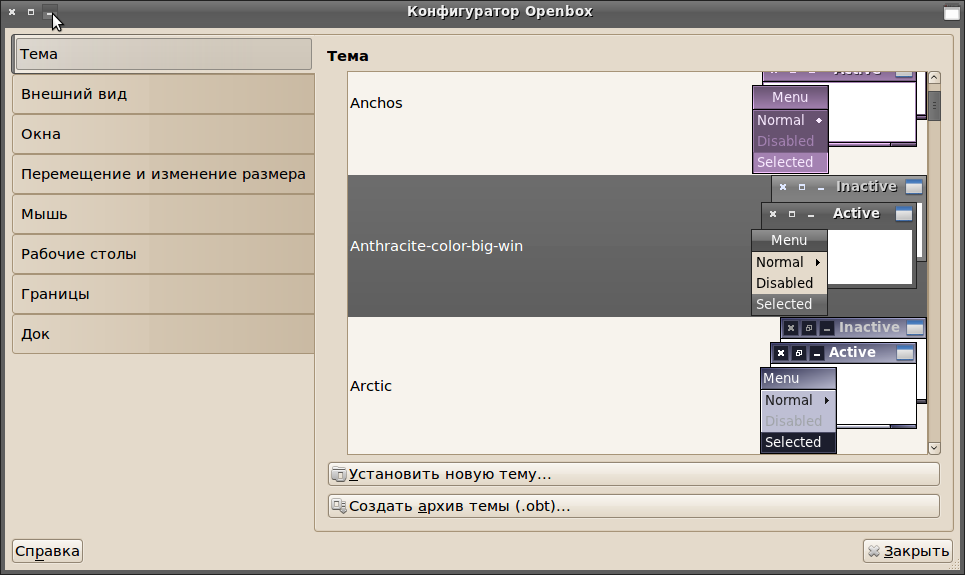Click the Anchos theme preview thumbnail

(839, 123)
